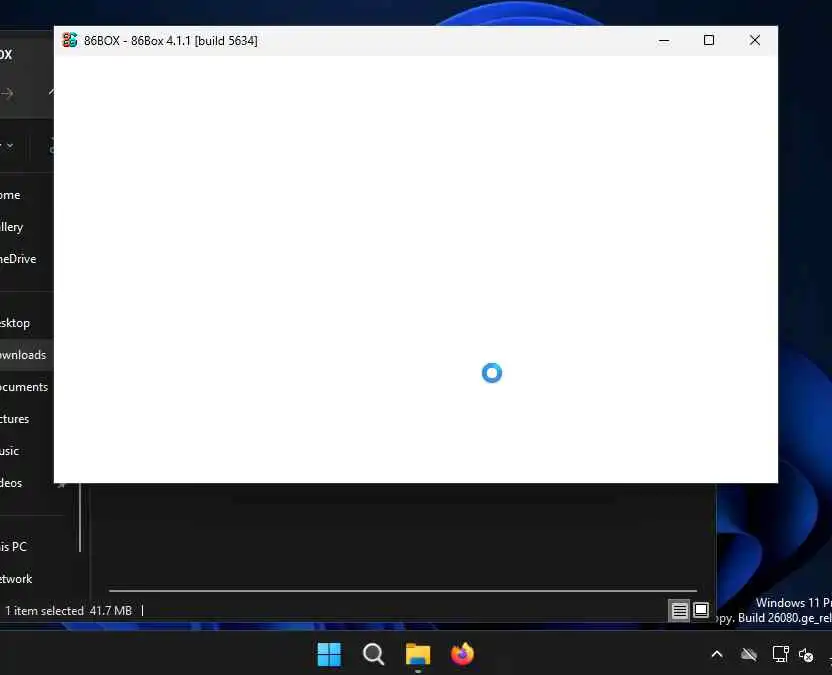Screen dimensions: 832x675
Task: Select This PC in File Explorer sidebar
Action: coord(13,547)
